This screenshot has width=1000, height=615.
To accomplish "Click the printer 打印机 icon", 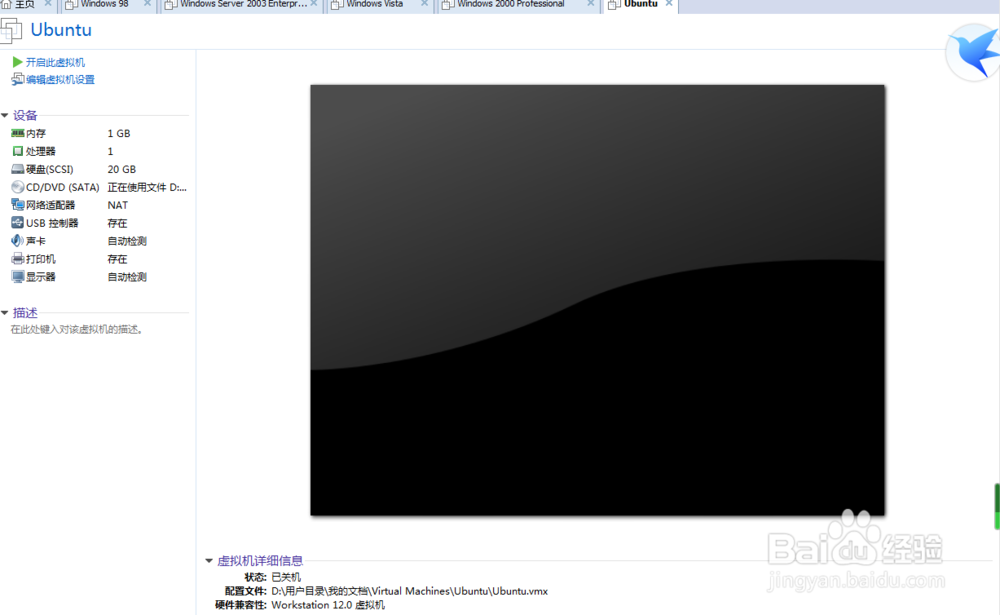I will [x=17, y=259].
